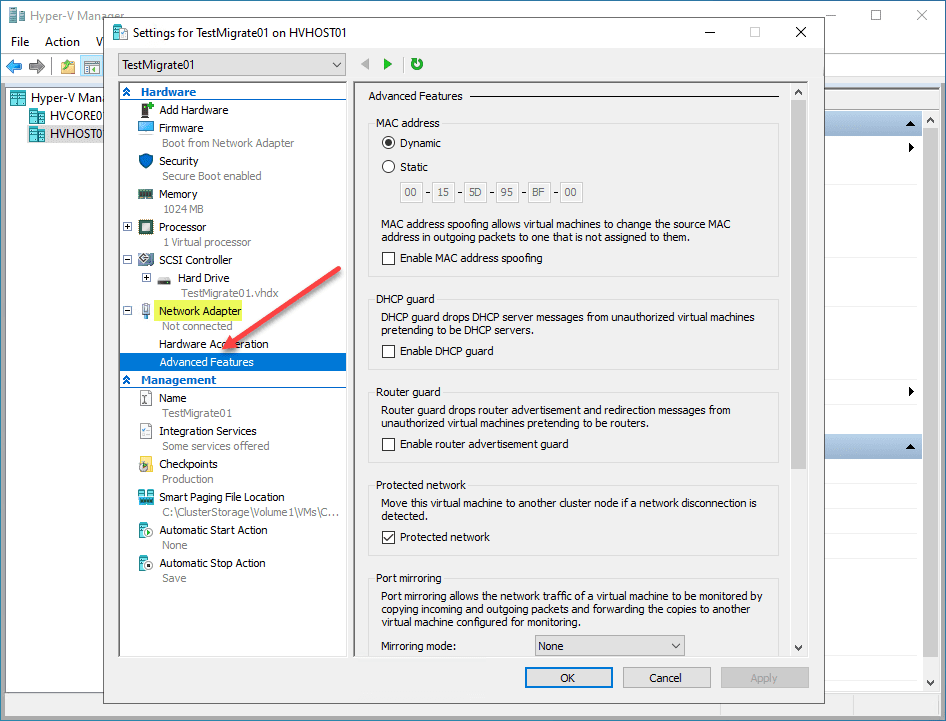This screenshot has height=721, width=946.
Task: Uncheck the Protected network checkbox
Action: [389, 537]
